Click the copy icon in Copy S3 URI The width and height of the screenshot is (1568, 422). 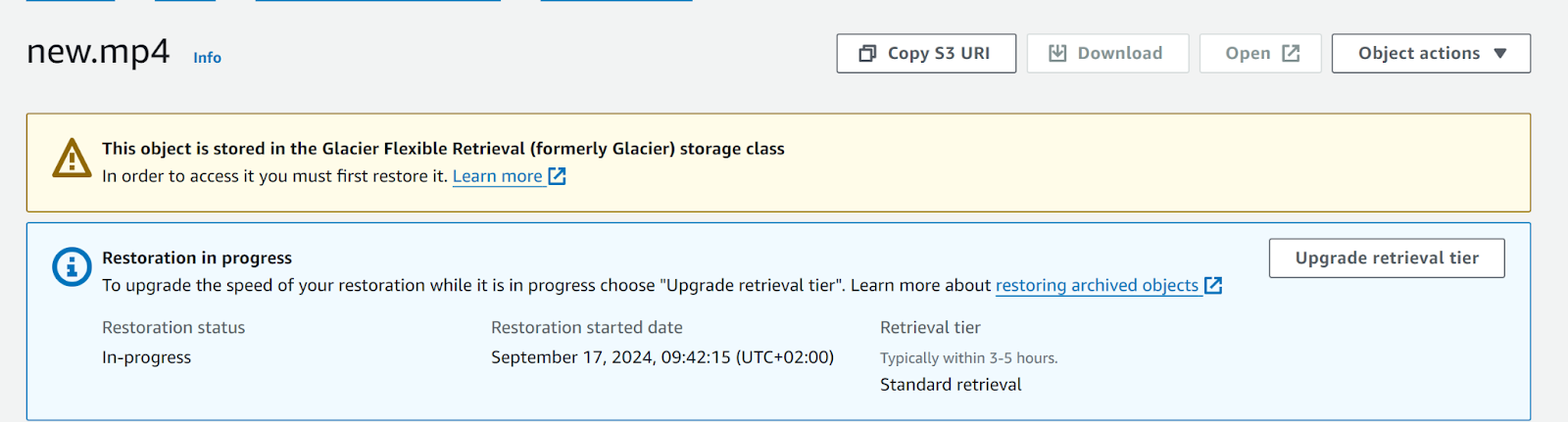(x=867, y=54)
